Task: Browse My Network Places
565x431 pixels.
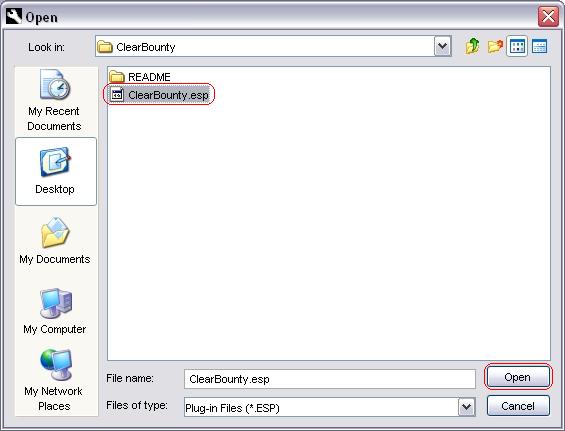Action: pos(54,381)
